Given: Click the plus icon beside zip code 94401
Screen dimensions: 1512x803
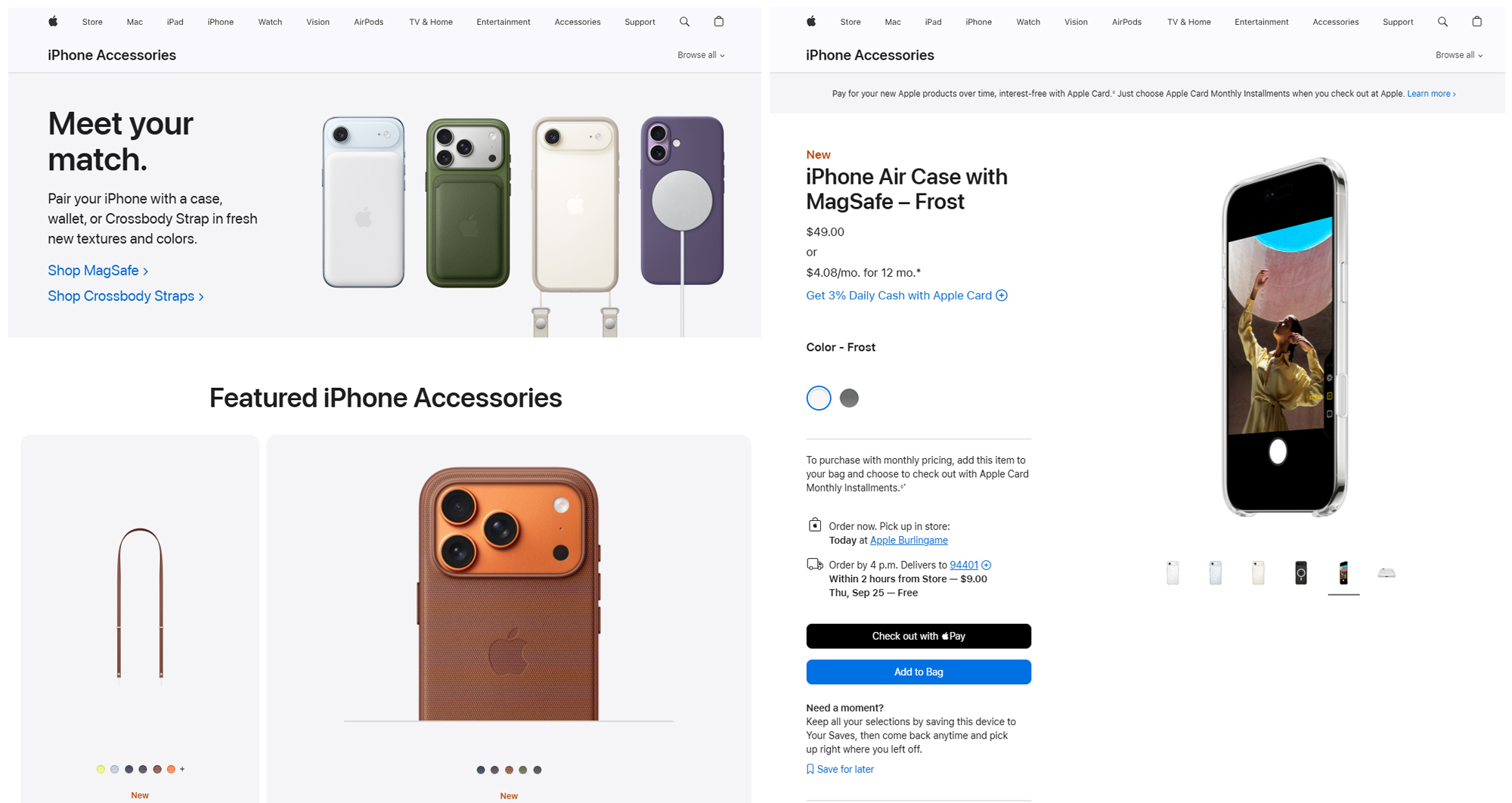Looking at the screenshot, I should pyautogui.click(x=987, y=565).
